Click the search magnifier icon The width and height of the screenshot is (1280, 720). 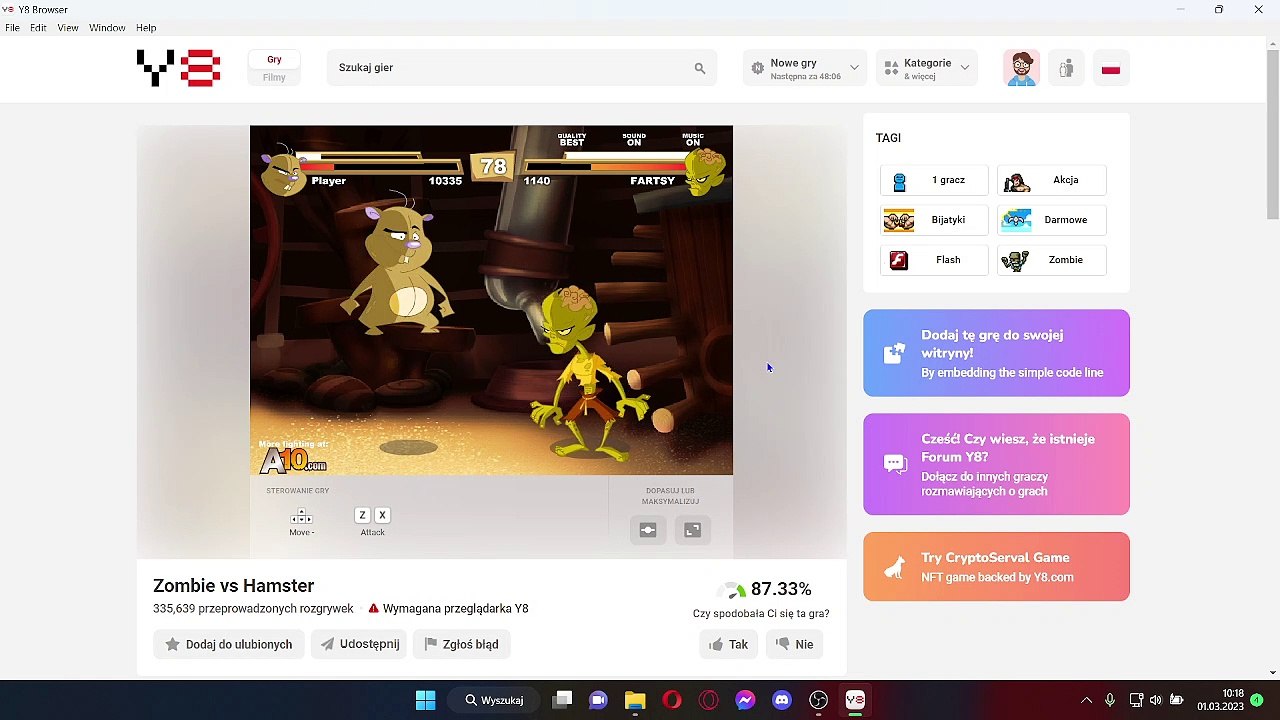click(700, 68)
